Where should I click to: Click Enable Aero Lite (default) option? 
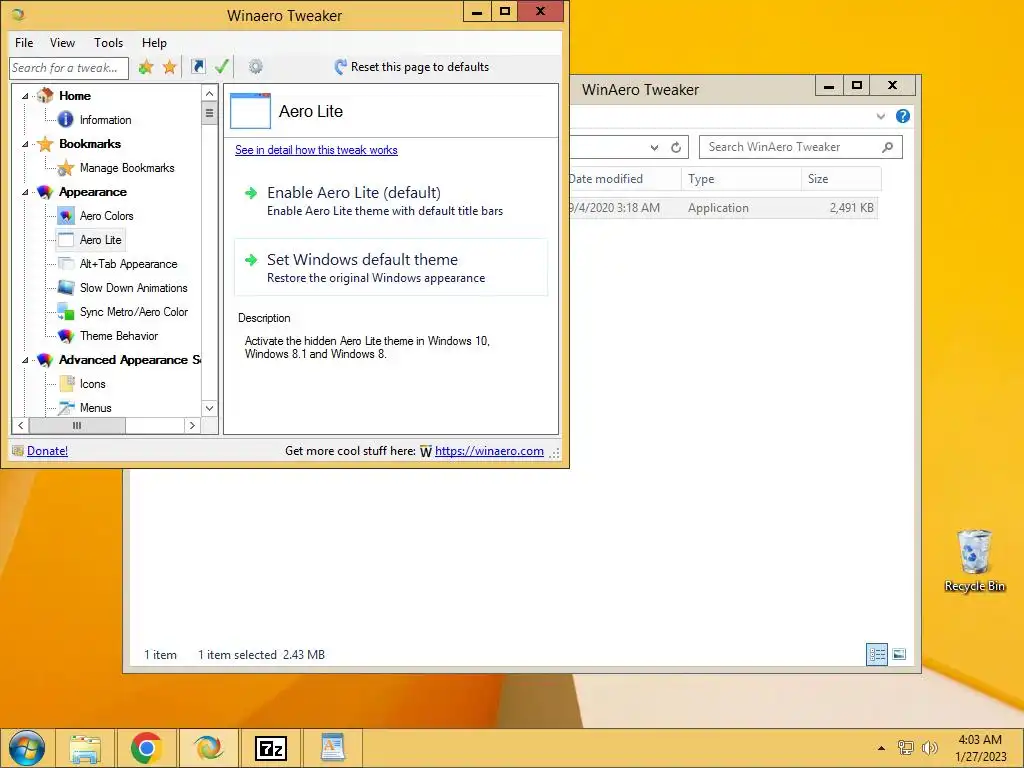[x=391, y=200]
